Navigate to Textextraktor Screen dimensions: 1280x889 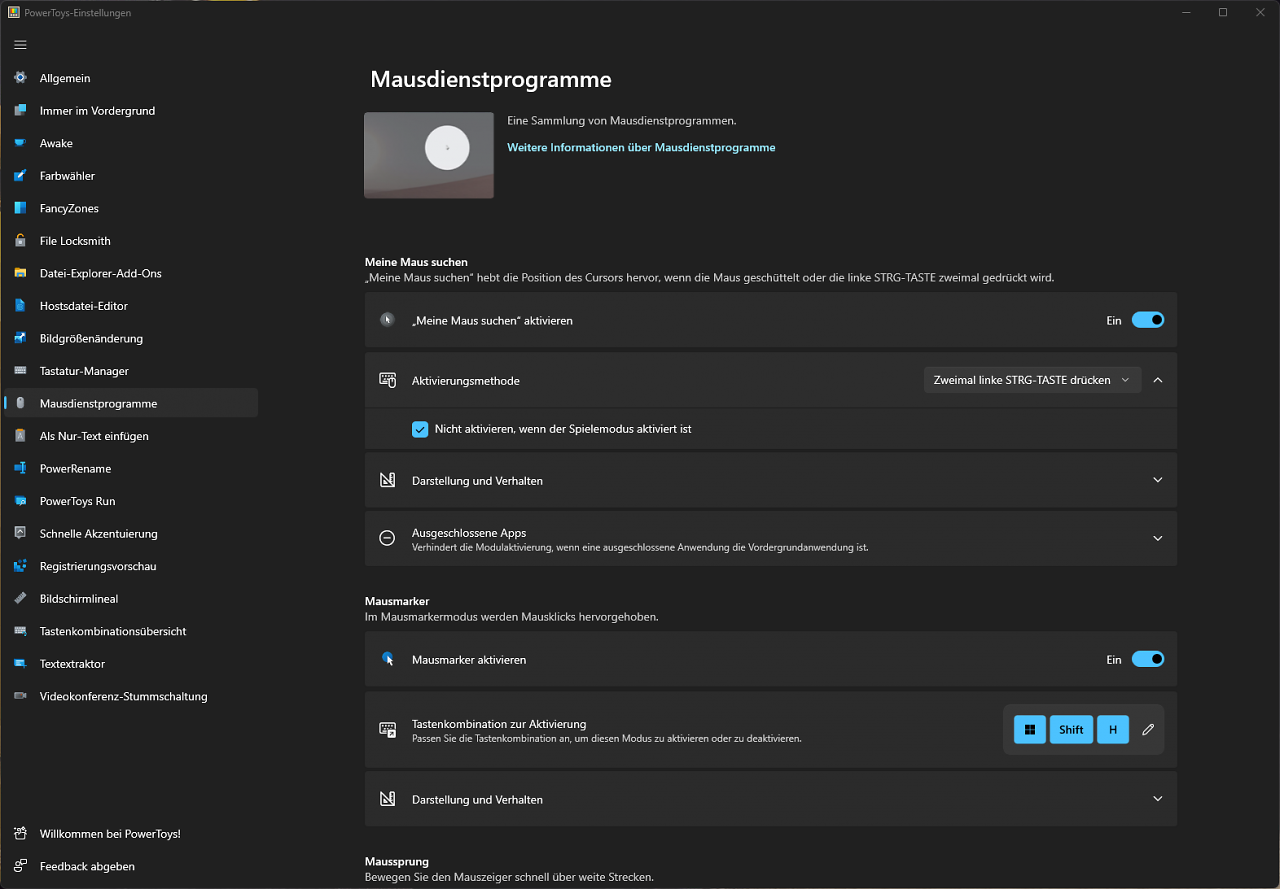click(x=131, y=664)
